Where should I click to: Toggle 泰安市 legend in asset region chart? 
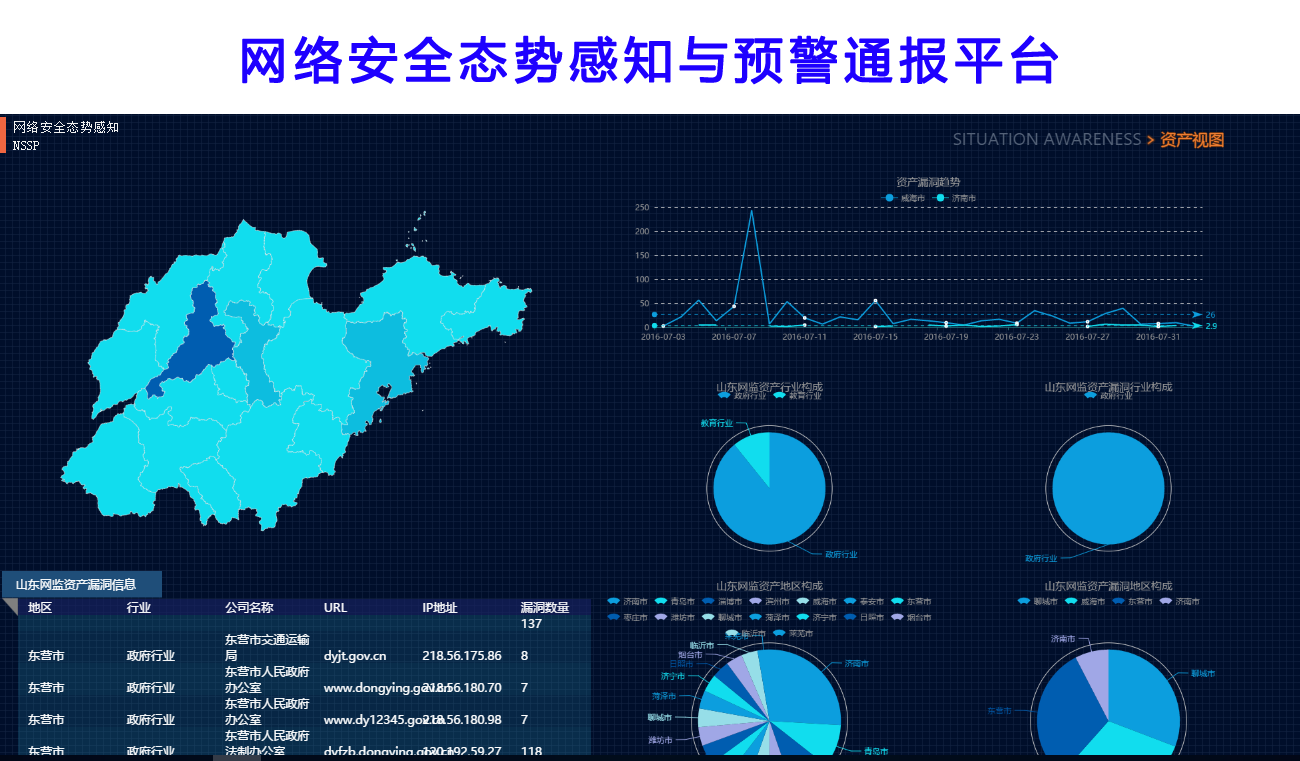[863, 602]
